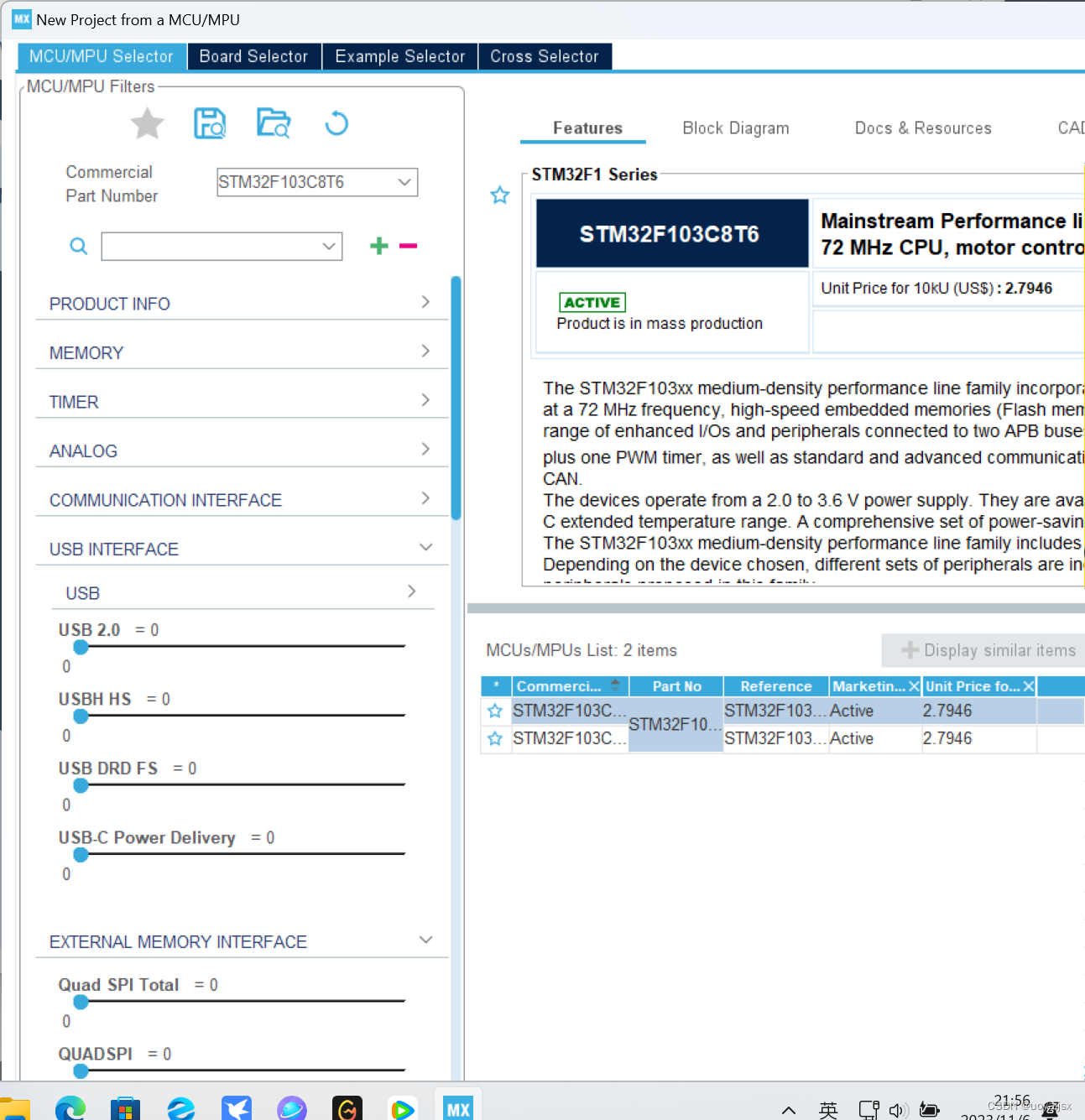Screen dimensions: 1085x1120
Task: Star the first (highlighted) STM32F103C list row
Action: 495,711
